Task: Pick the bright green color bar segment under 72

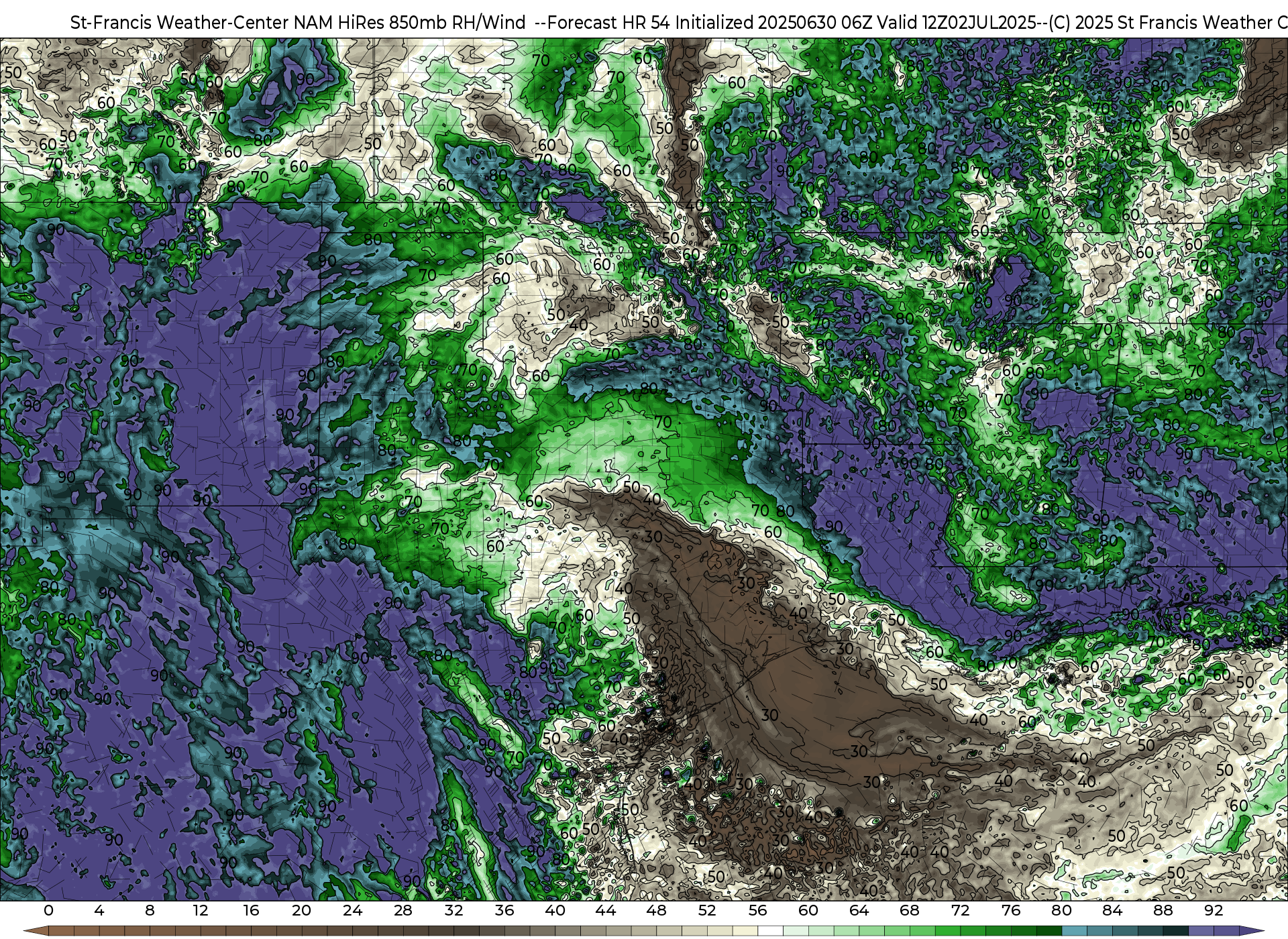Action: click(973, 931)
